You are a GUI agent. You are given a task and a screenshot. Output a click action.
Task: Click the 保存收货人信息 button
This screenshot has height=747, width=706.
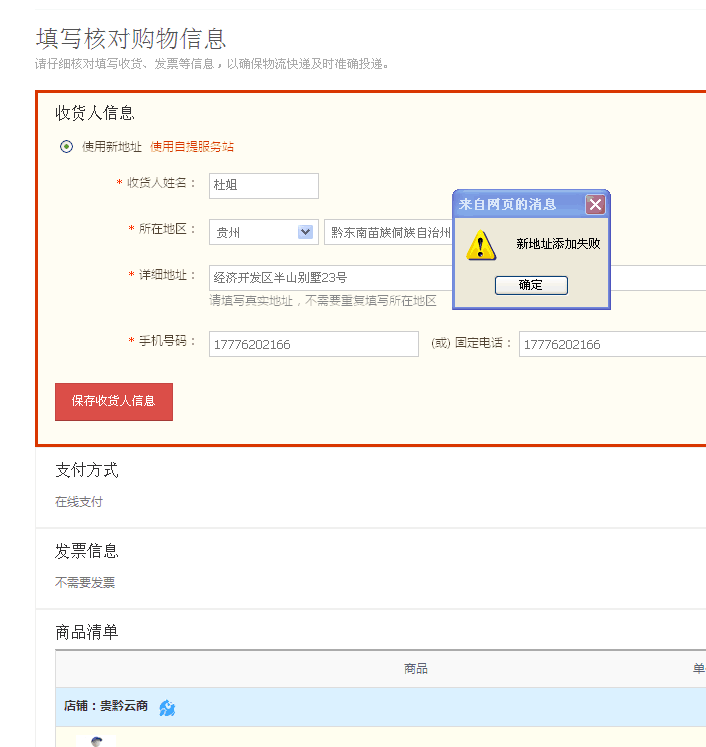pos(114,402)
